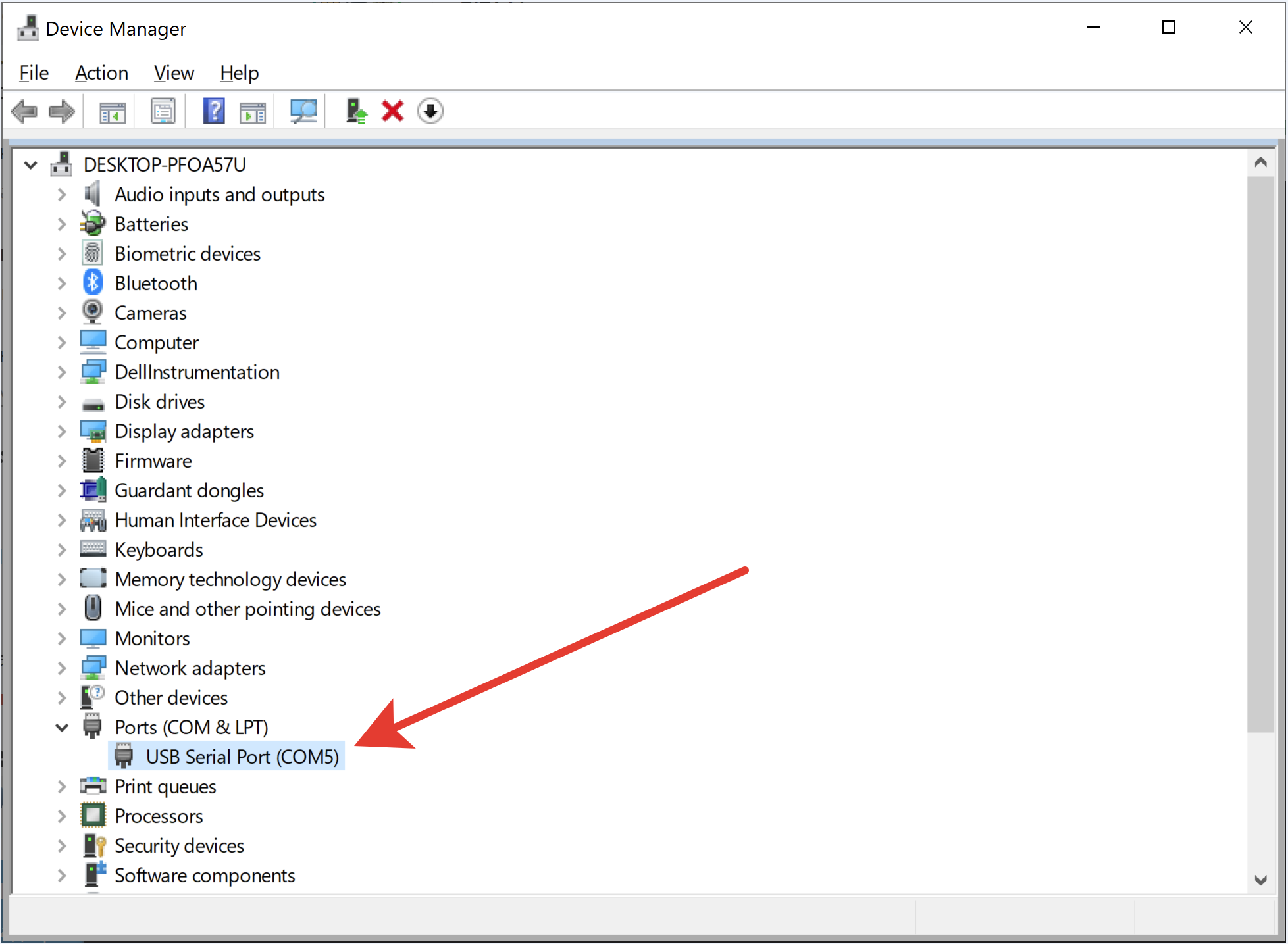Screen dimensions: 1288x944
Task: Collapse the DESKTOP-PFOA57U root node
Action: (x=30, y=164)
